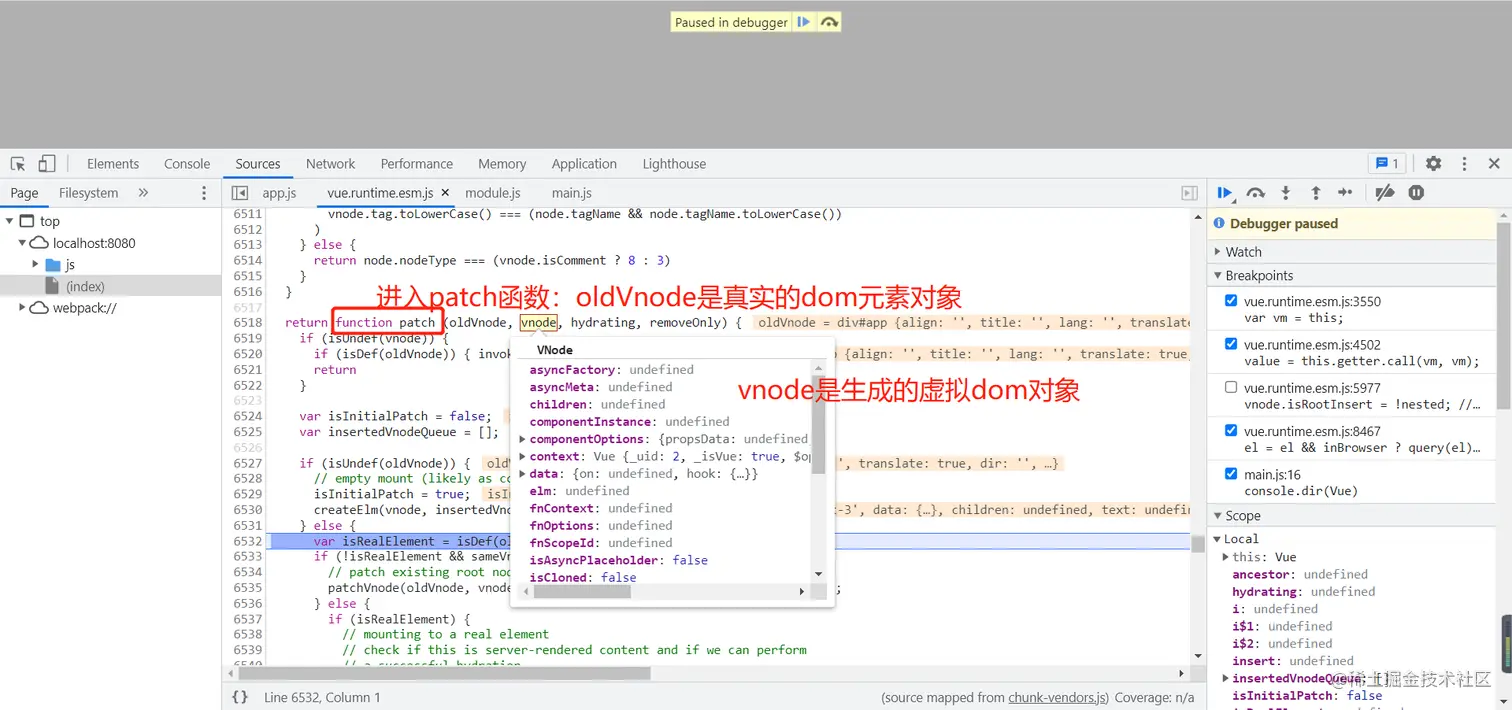Open the console messages badge showing 1
Image resolution: width=1512 pixels, height=710 pixels.
(1387, 164)
